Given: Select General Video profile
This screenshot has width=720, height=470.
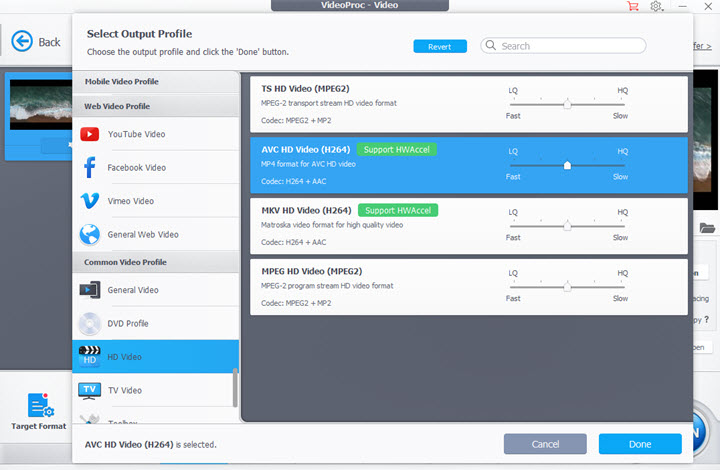Looking at the screenshot, I should coord(156,290).
